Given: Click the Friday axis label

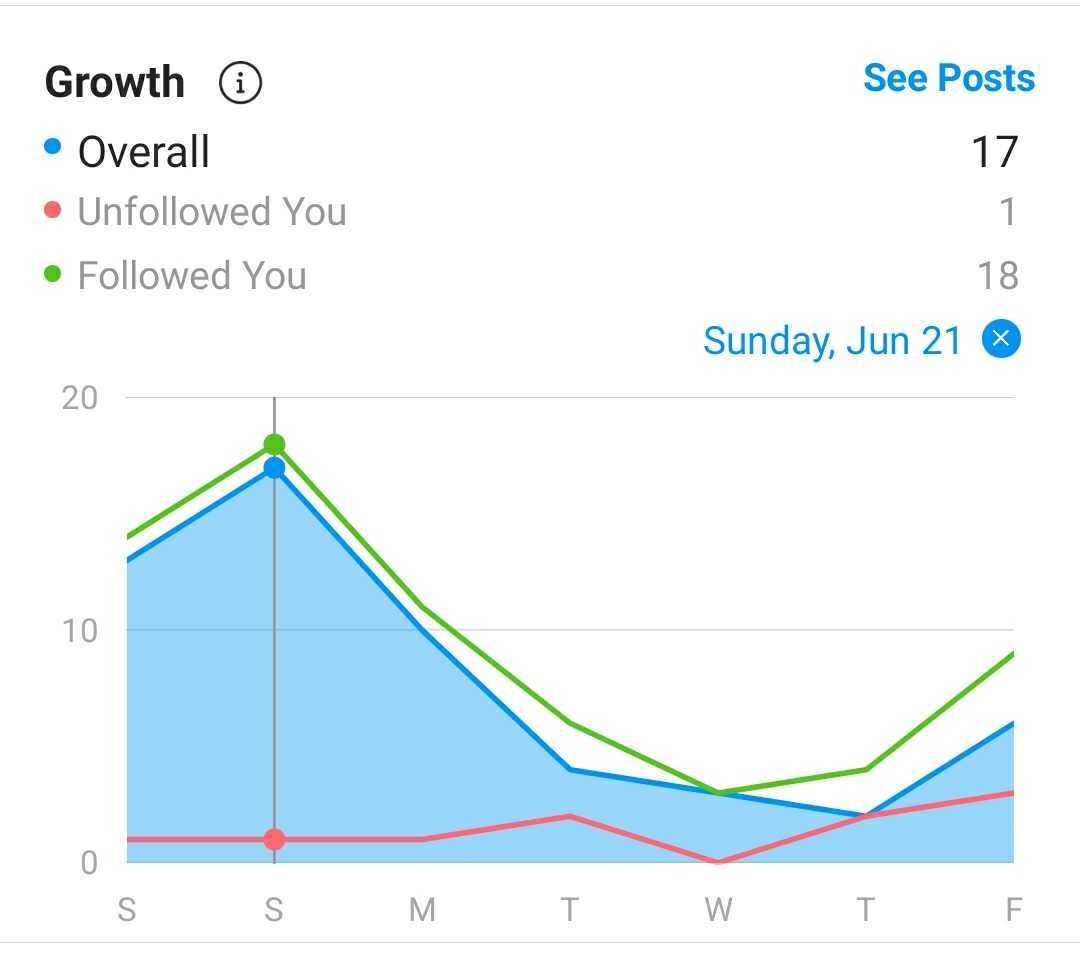Looking at the screenshot, I should pyautogui.click(x=1013, y=909).
